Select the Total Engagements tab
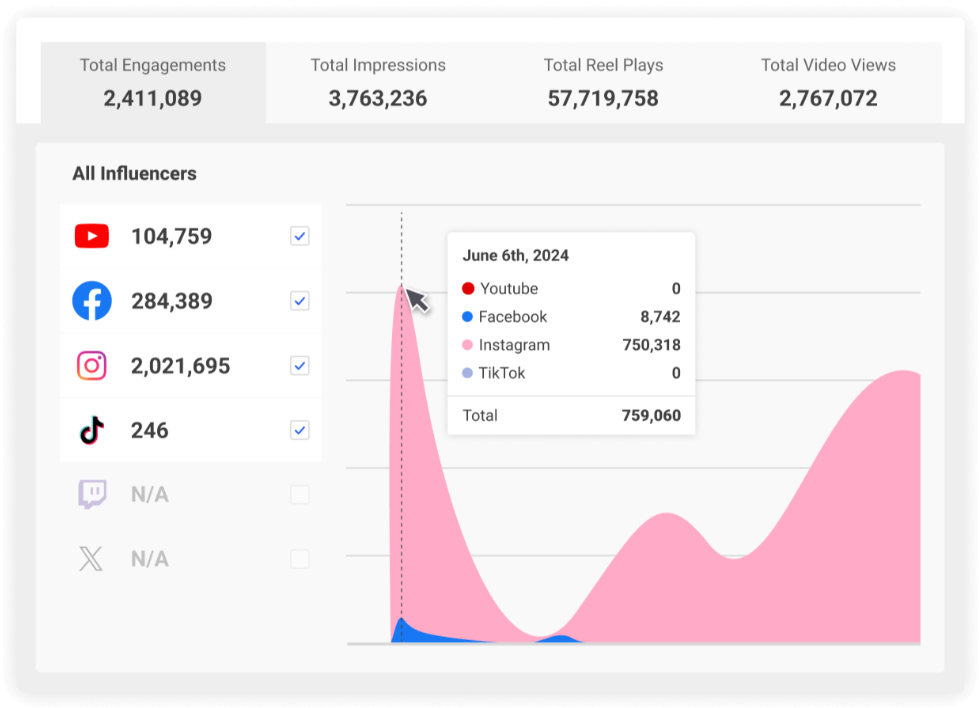 point(153,82)
